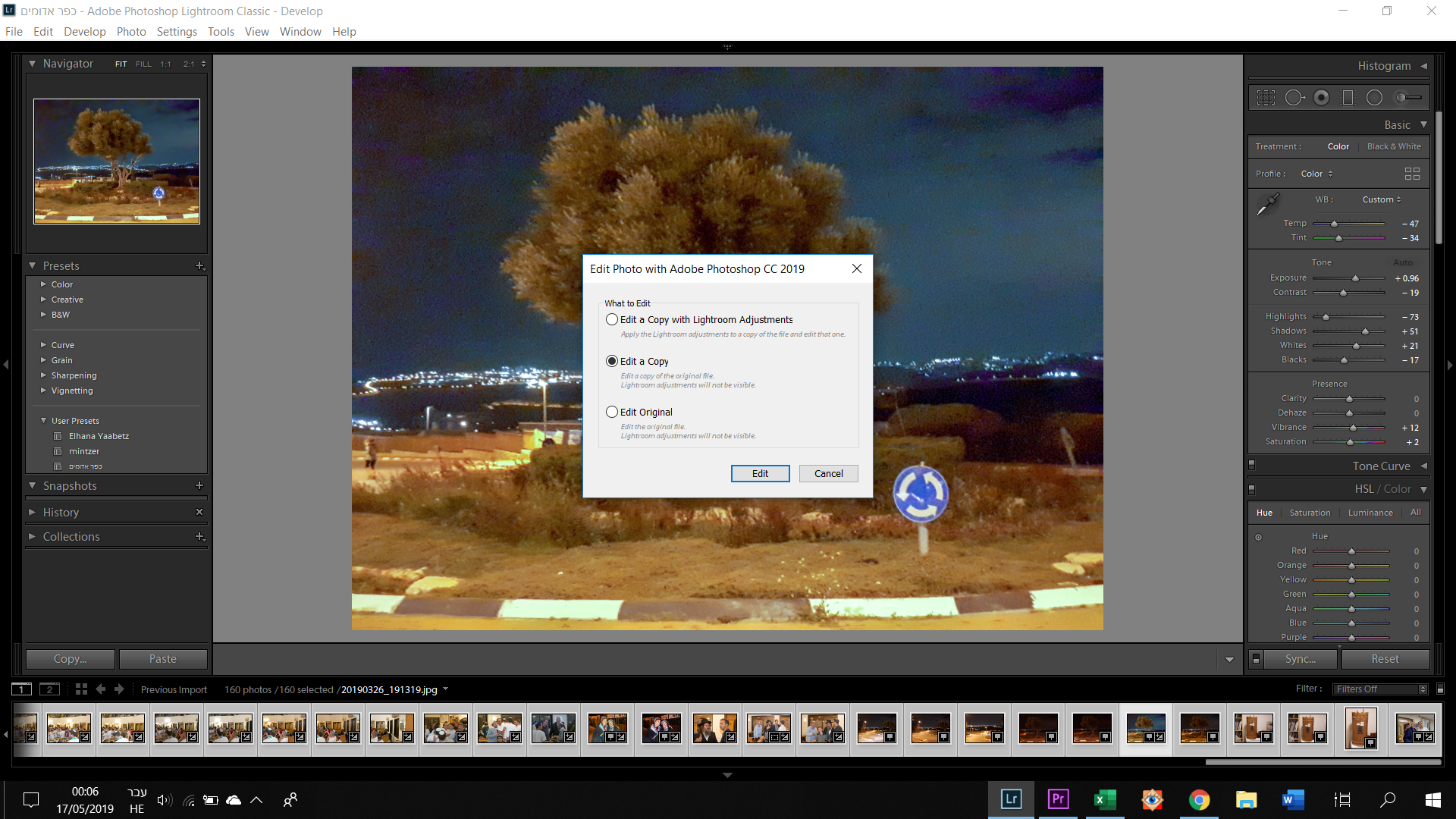Image resolution: width=1456 pixels, height=819 pixels.
Task: Select the Spot Removal tool
Action: tap(1294, 98)
